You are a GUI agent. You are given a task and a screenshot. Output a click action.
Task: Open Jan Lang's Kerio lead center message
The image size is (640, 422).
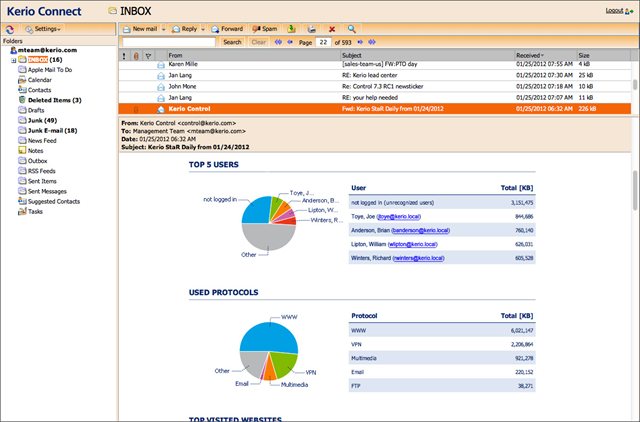[375, 75]
